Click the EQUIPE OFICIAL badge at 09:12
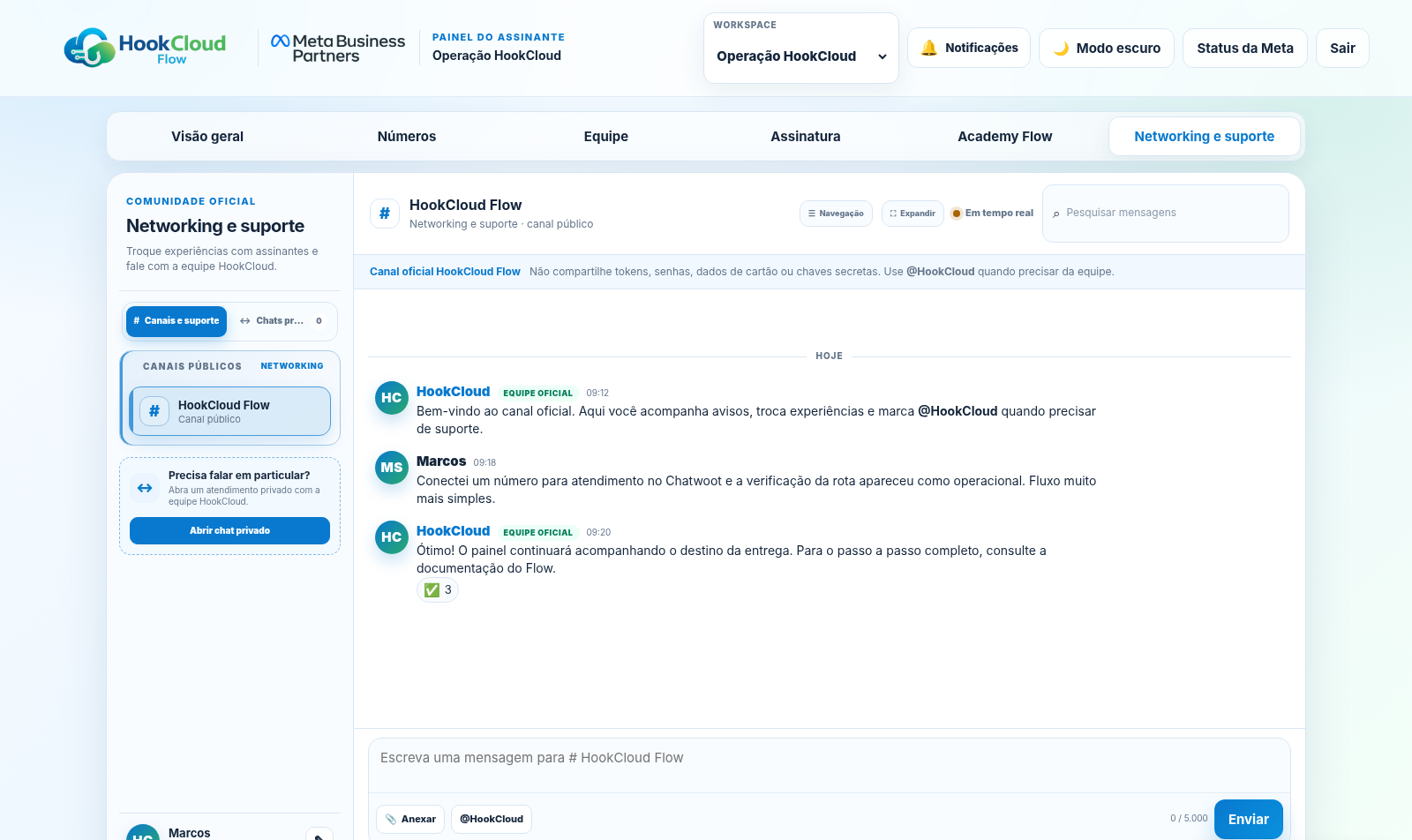Viewport: 1412px width, 840px height. pyautogui.click(x=537, y=394)
